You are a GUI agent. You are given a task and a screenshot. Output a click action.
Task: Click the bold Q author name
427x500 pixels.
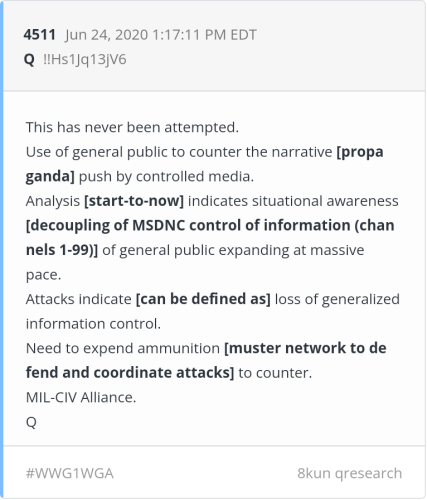pyautogui.click(x=29, y=60)
